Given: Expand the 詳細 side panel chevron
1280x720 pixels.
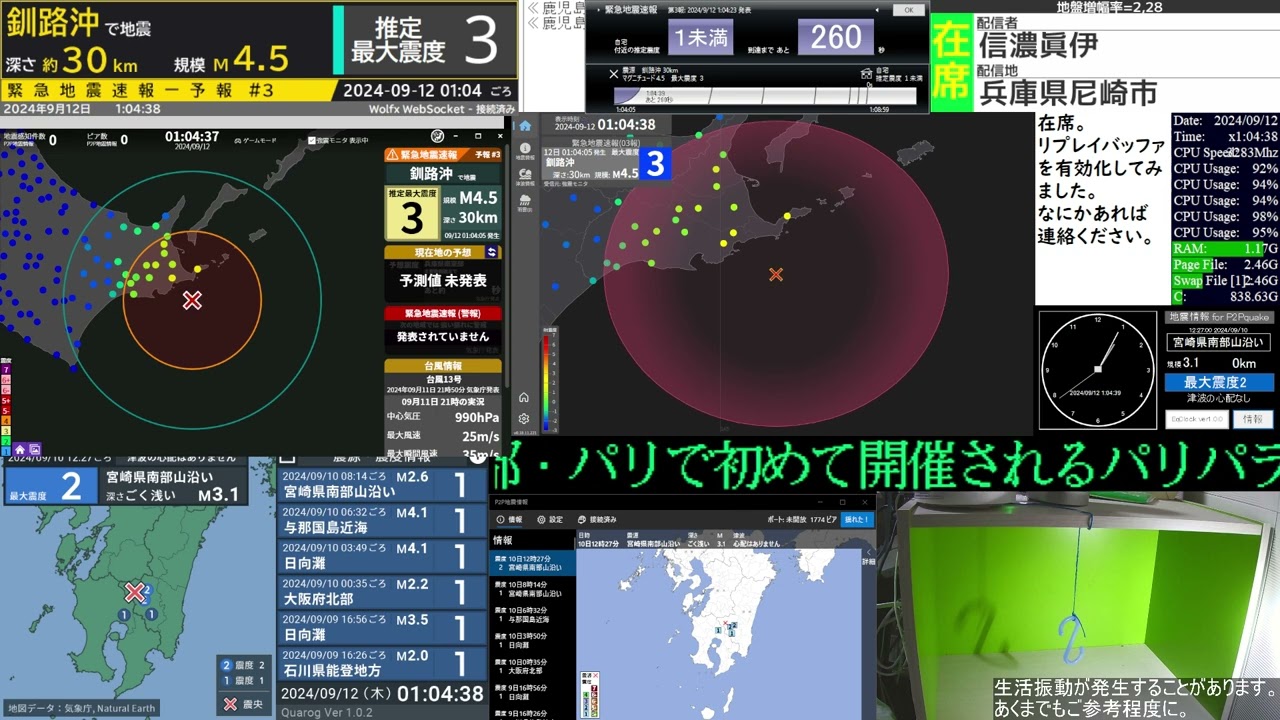Looking at the screenshot, I should [x=868, y=552].
